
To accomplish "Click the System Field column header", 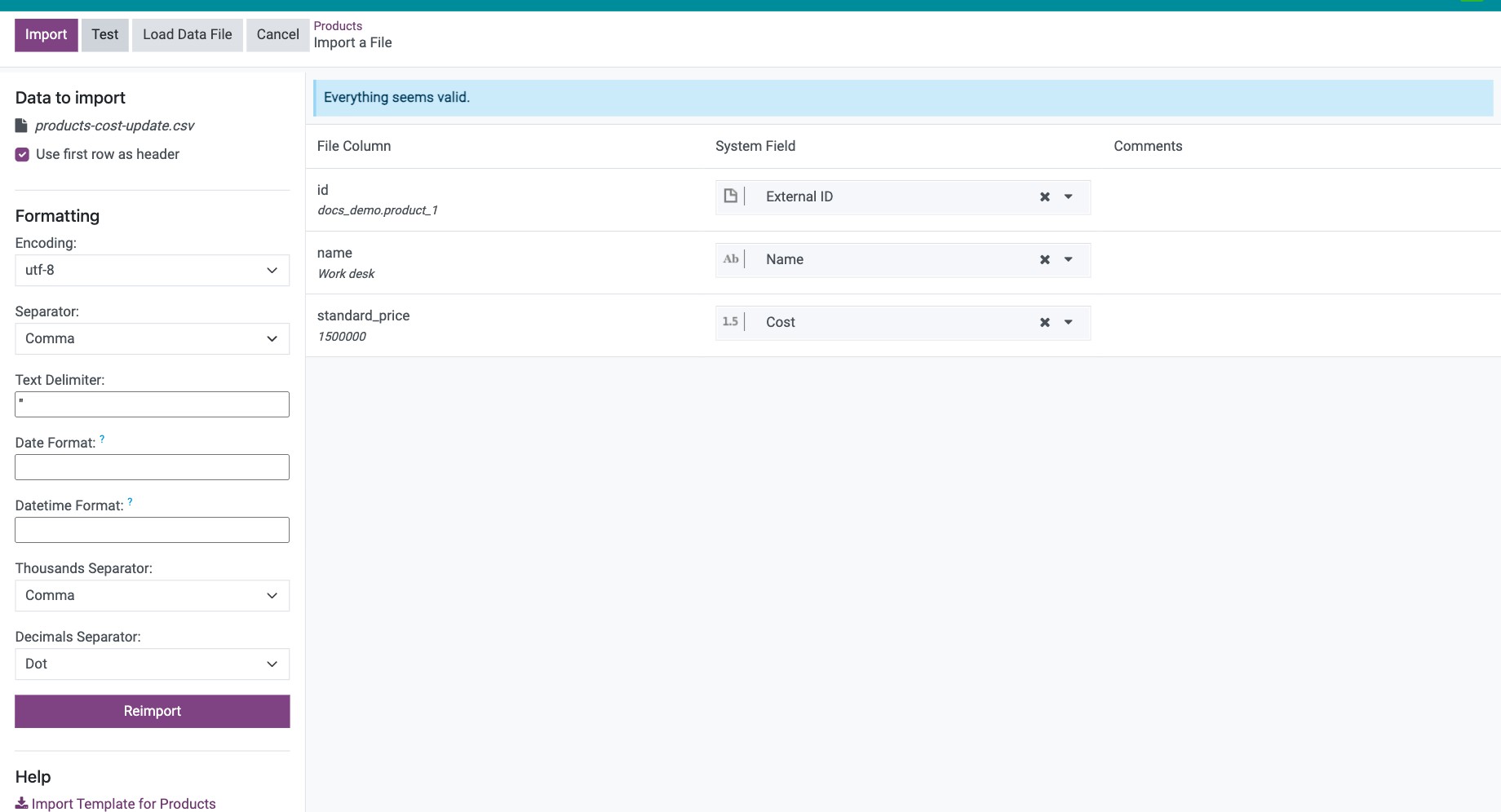I will [755, 146].
